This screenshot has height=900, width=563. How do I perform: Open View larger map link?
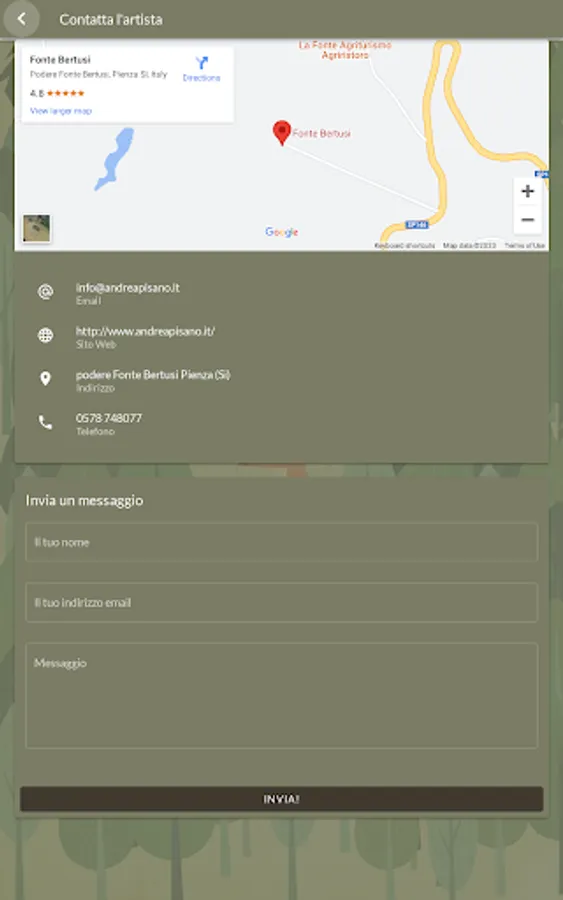pyautogui.click(x=60, y=111)
